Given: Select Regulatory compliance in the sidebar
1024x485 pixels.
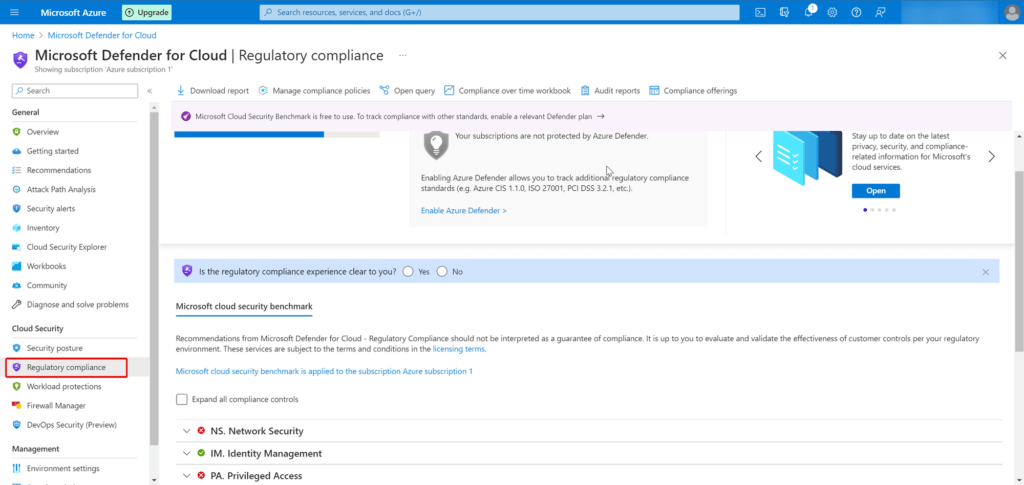Looking at the screenshot, I should 66,368.
